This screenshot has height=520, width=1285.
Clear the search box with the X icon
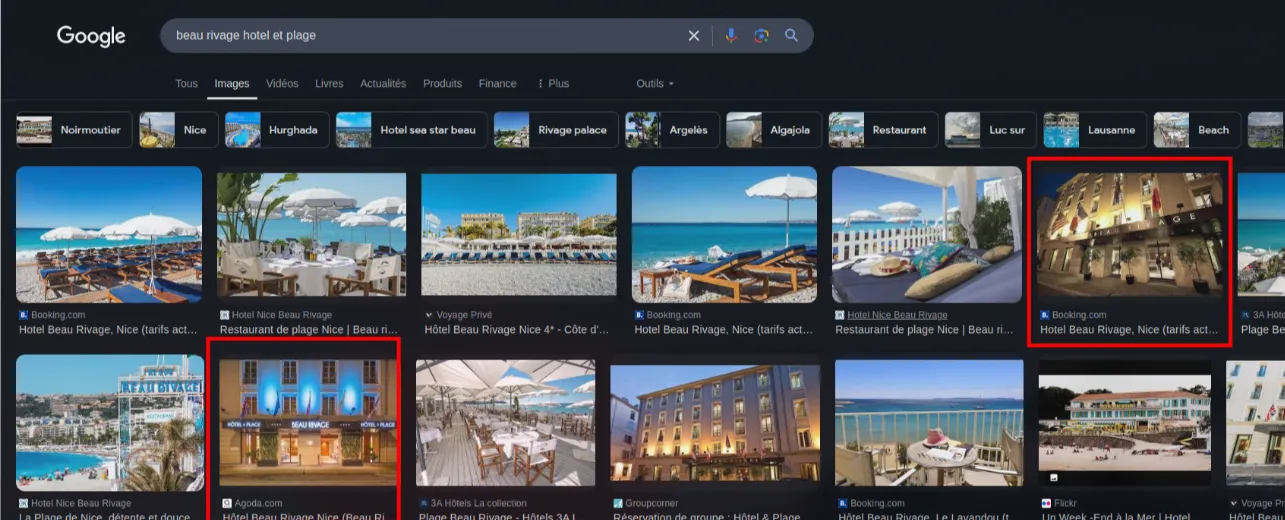click(x=694, y=36)
